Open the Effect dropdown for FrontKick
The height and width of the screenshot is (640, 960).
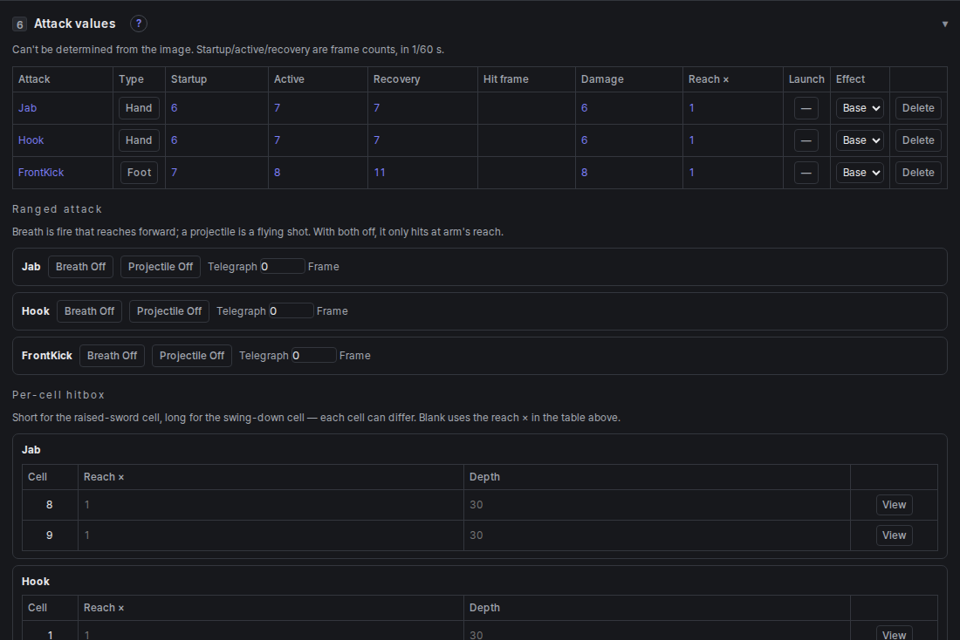pos(860,173)
